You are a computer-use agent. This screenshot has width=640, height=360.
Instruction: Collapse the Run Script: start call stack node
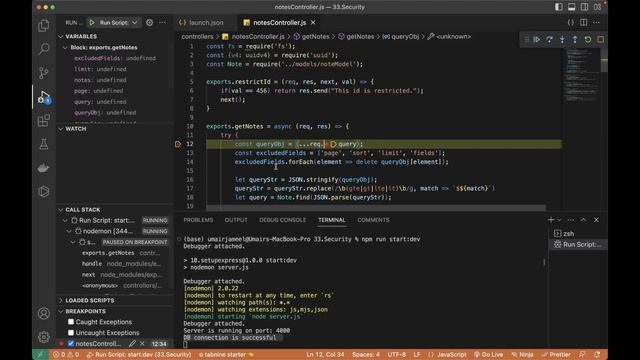click(64, 220)
